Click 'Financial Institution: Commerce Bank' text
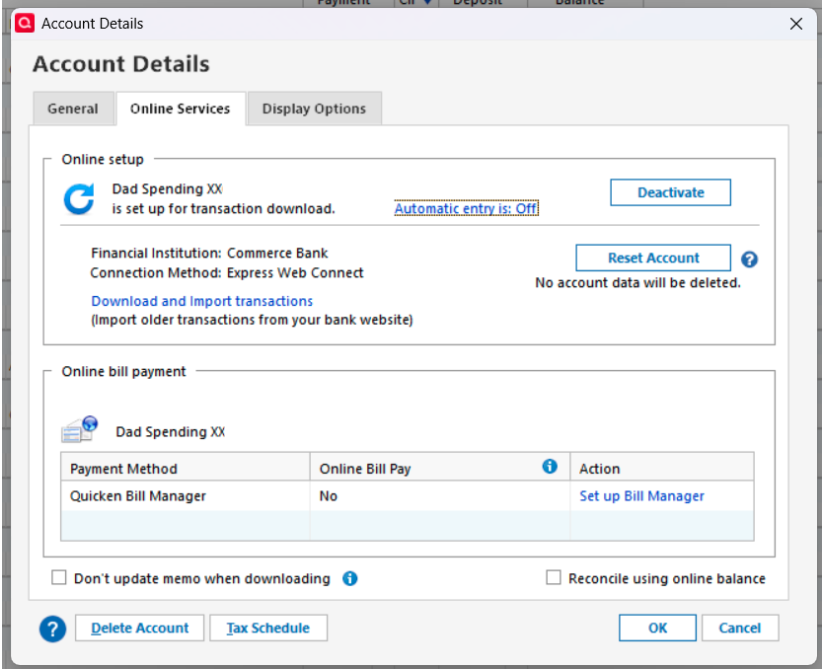 coord(209,253)
